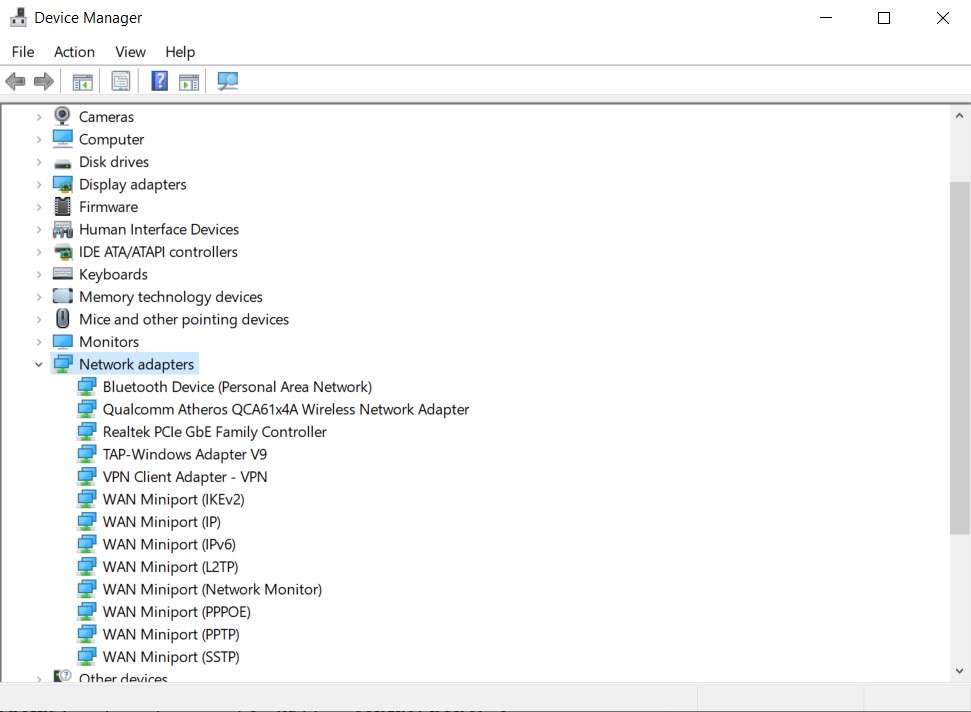
Task: Open the File menu
Action: click(x=23, y=52)
